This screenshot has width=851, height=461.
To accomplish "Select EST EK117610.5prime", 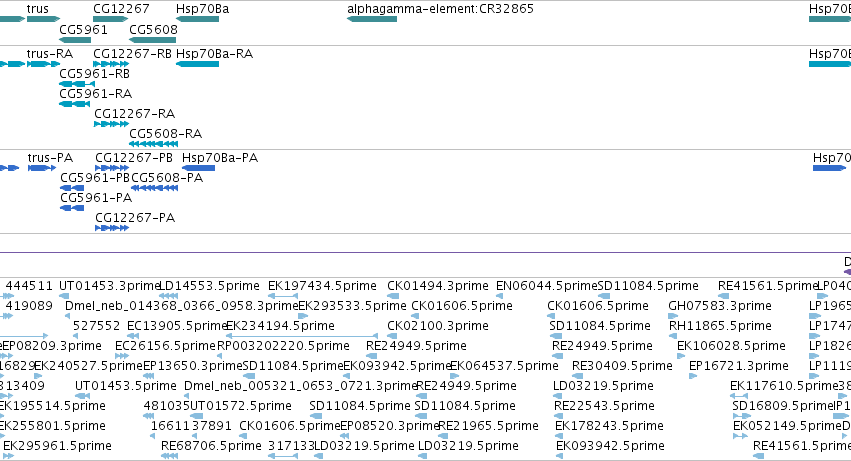I will pyautogui.click(x=784, y=387).
